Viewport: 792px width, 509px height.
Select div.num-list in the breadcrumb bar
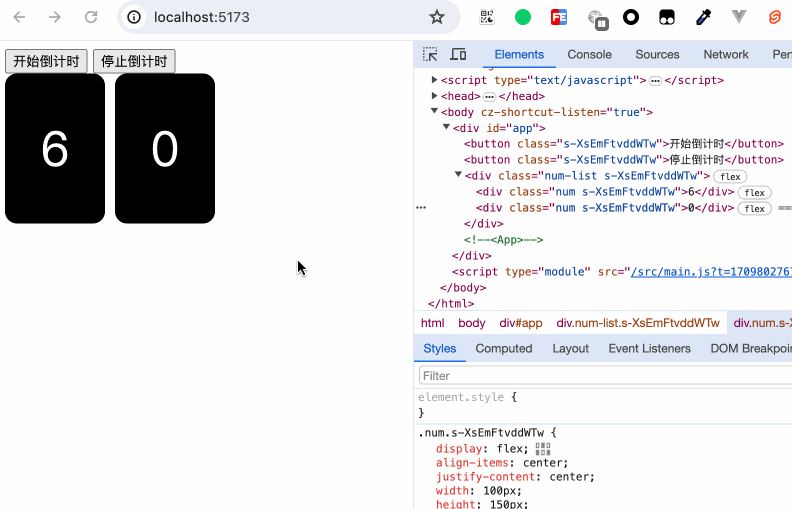[x=638, y=323]
